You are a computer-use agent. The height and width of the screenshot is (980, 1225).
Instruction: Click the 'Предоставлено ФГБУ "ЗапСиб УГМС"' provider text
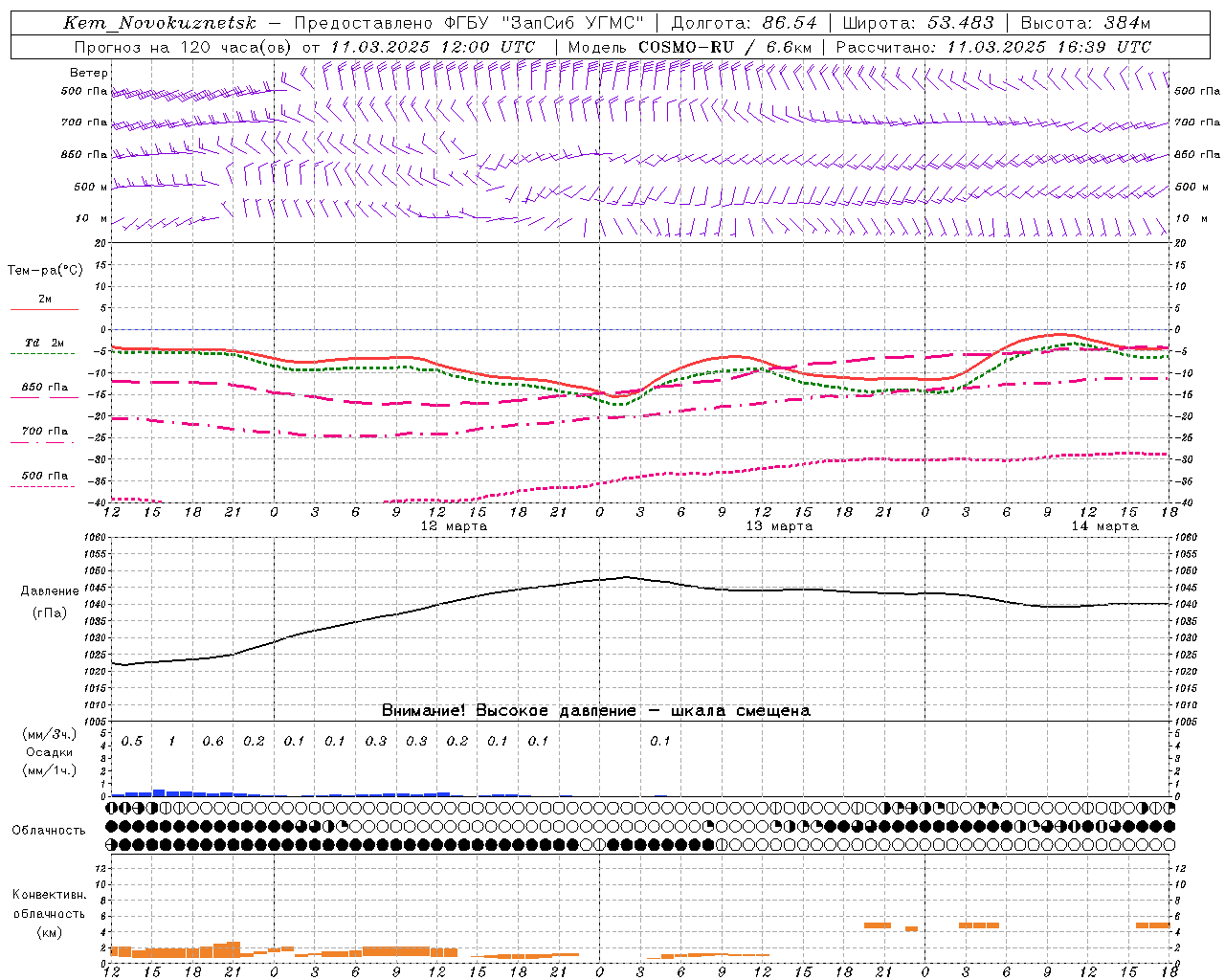(x=469, y=23)
